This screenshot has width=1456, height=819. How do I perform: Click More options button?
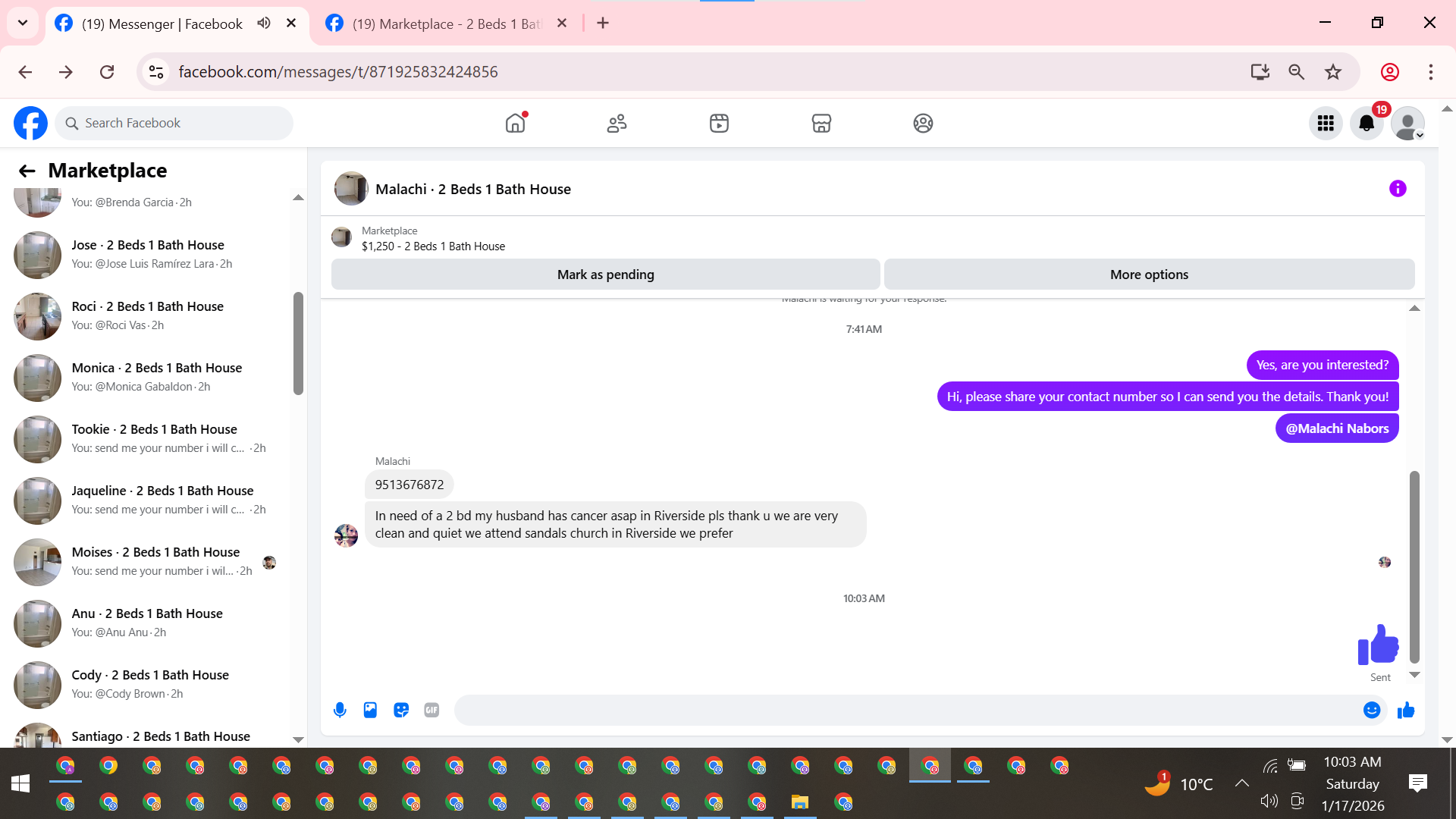(x=1149, y=275)
